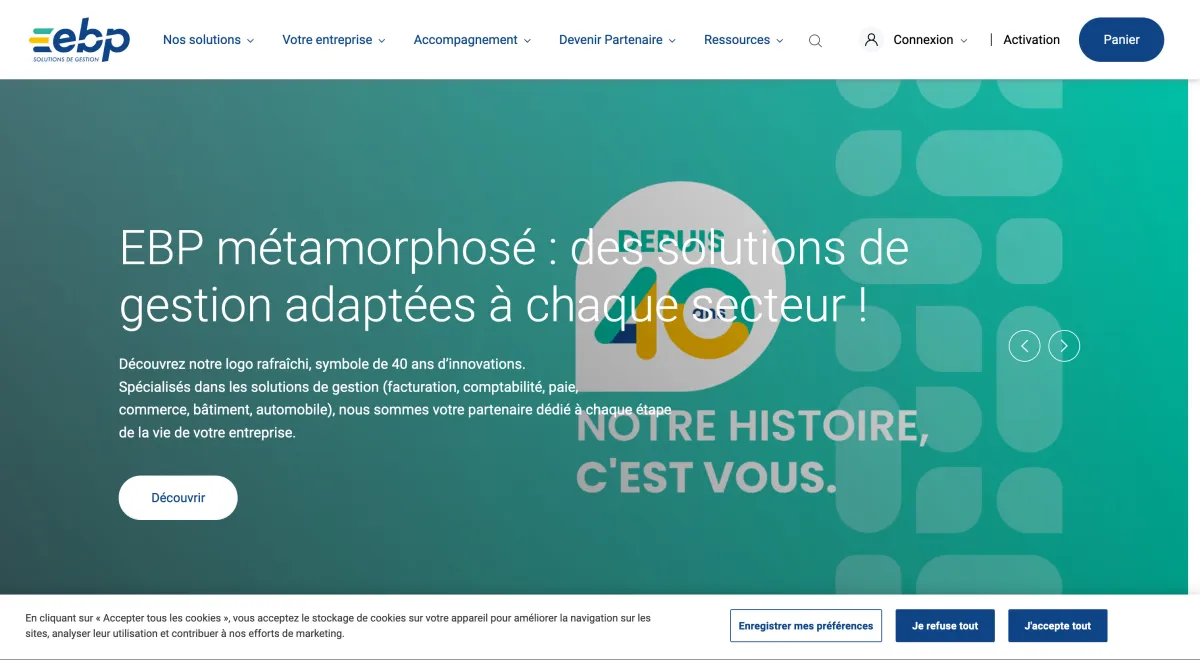This screenshot has height=660, width=1200.
Task: Expand chevron next to Nos solutions
Action: click(x=250, y=41)
